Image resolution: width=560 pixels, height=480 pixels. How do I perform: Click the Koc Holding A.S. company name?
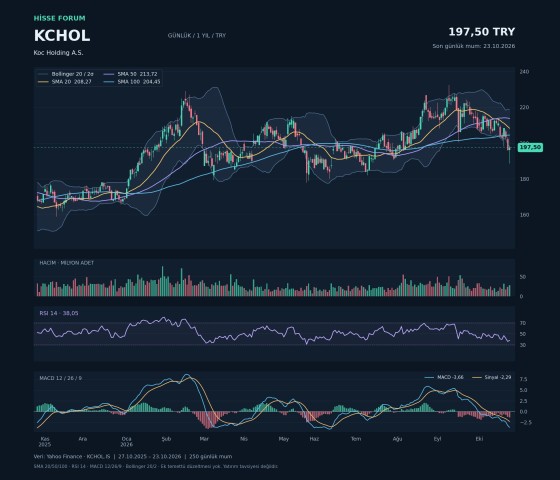point(58,53)
